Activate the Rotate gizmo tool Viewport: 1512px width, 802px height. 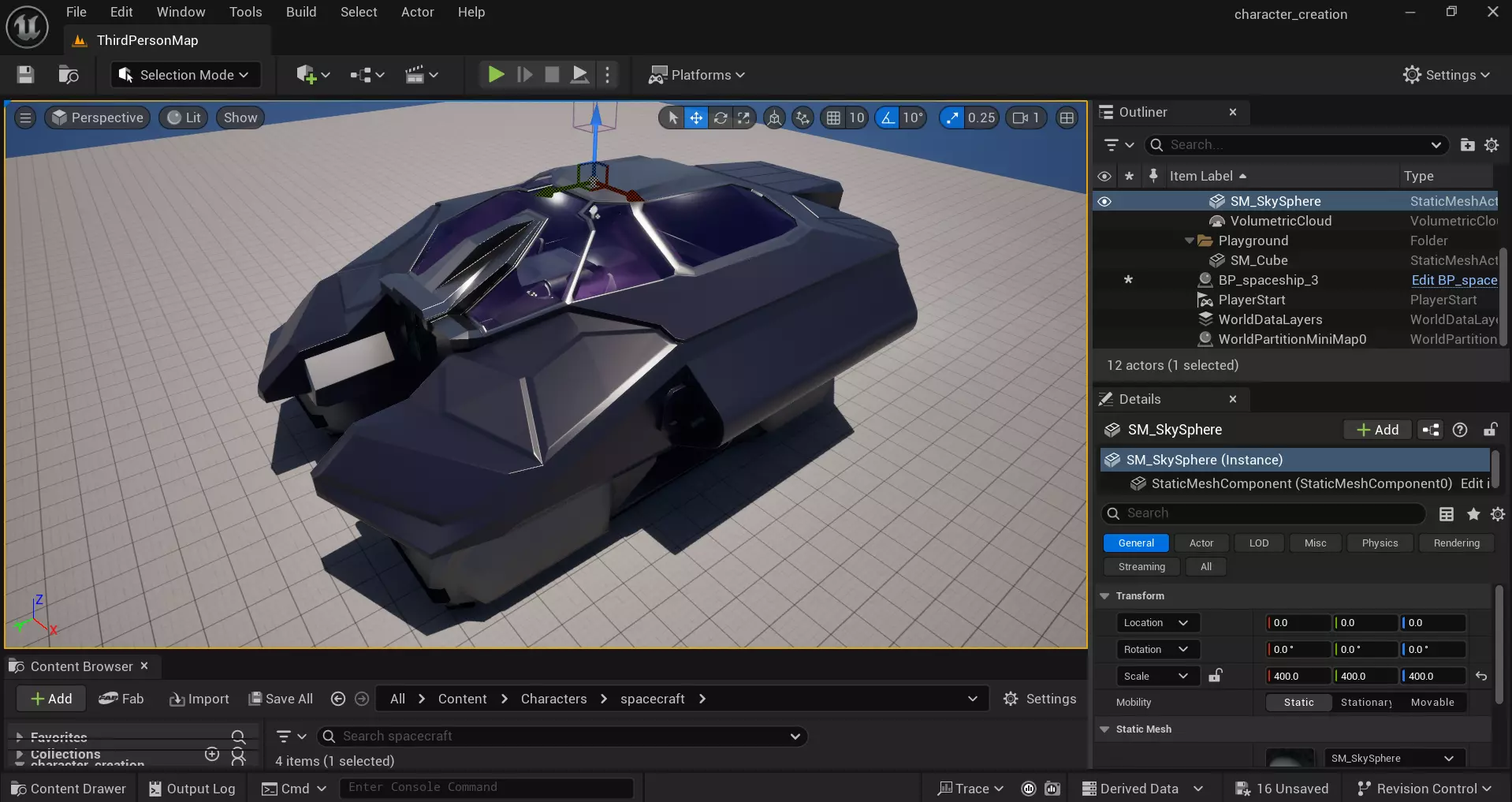pos(721,118)
